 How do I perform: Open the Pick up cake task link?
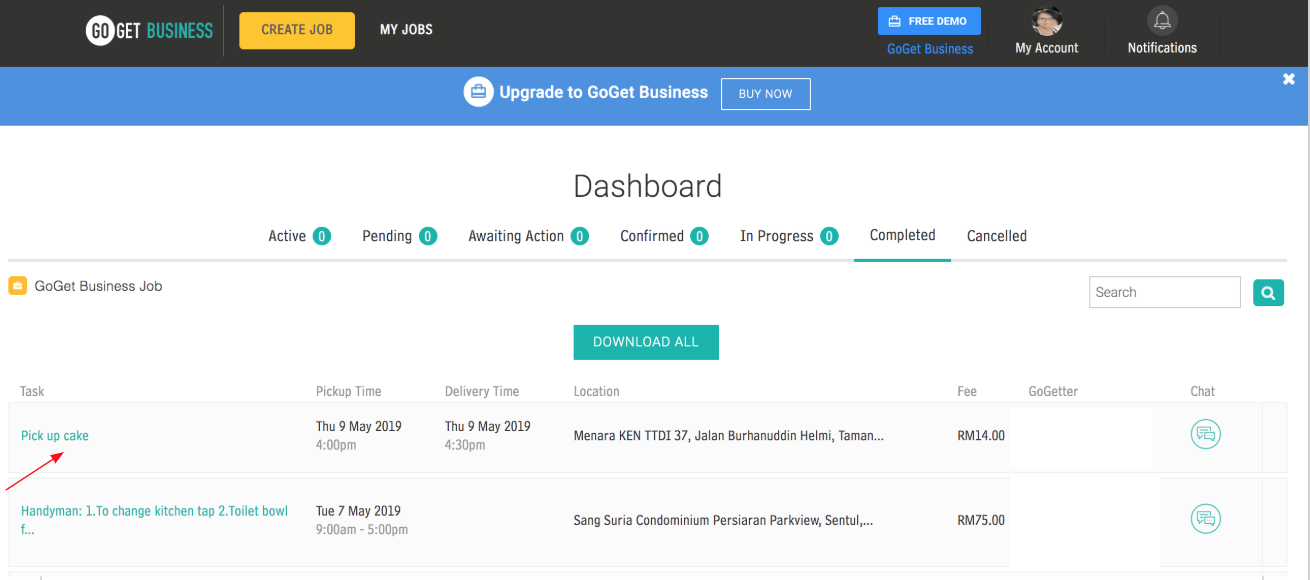pos(55,436)
